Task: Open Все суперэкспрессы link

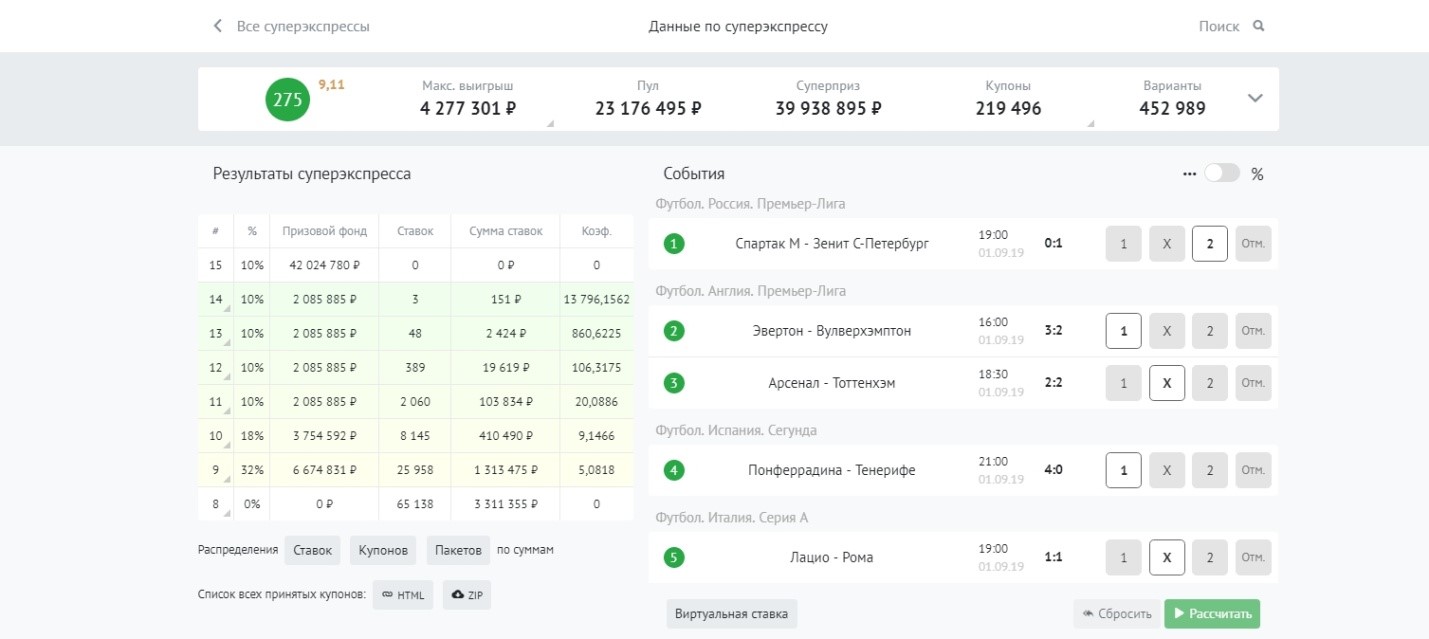Action: coord(306,26)
